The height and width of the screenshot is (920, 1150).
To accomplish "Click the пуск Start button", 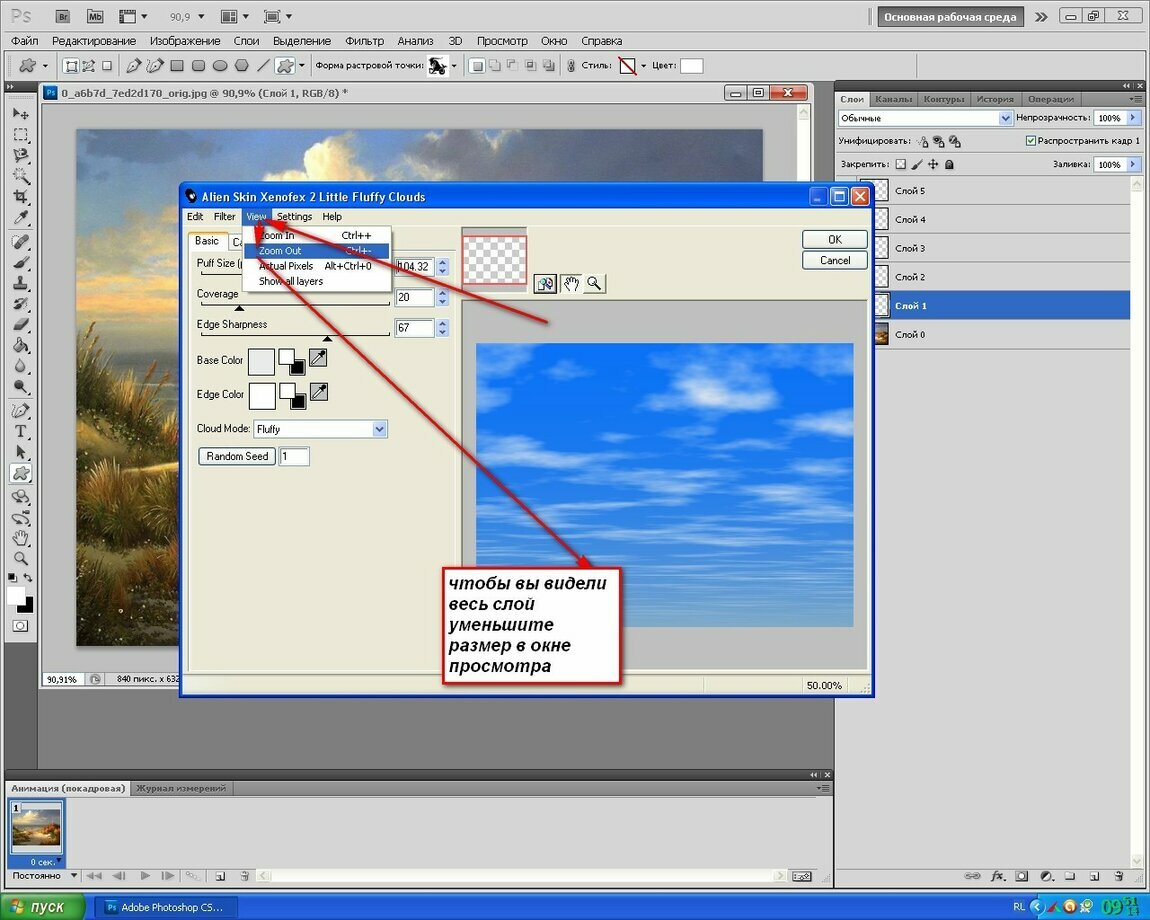I will tap(42, 907).
